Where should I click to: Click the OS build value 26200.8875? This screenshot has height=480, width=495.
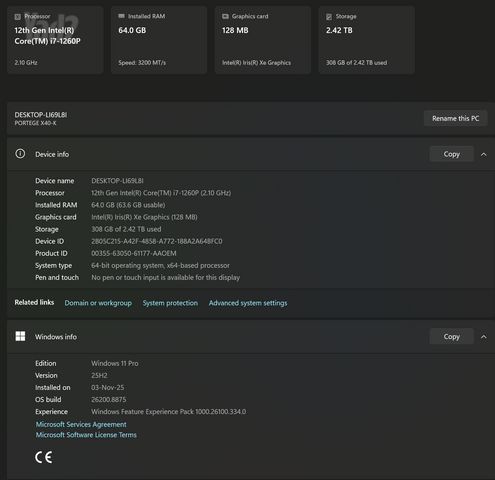click(x=109, y=400)
